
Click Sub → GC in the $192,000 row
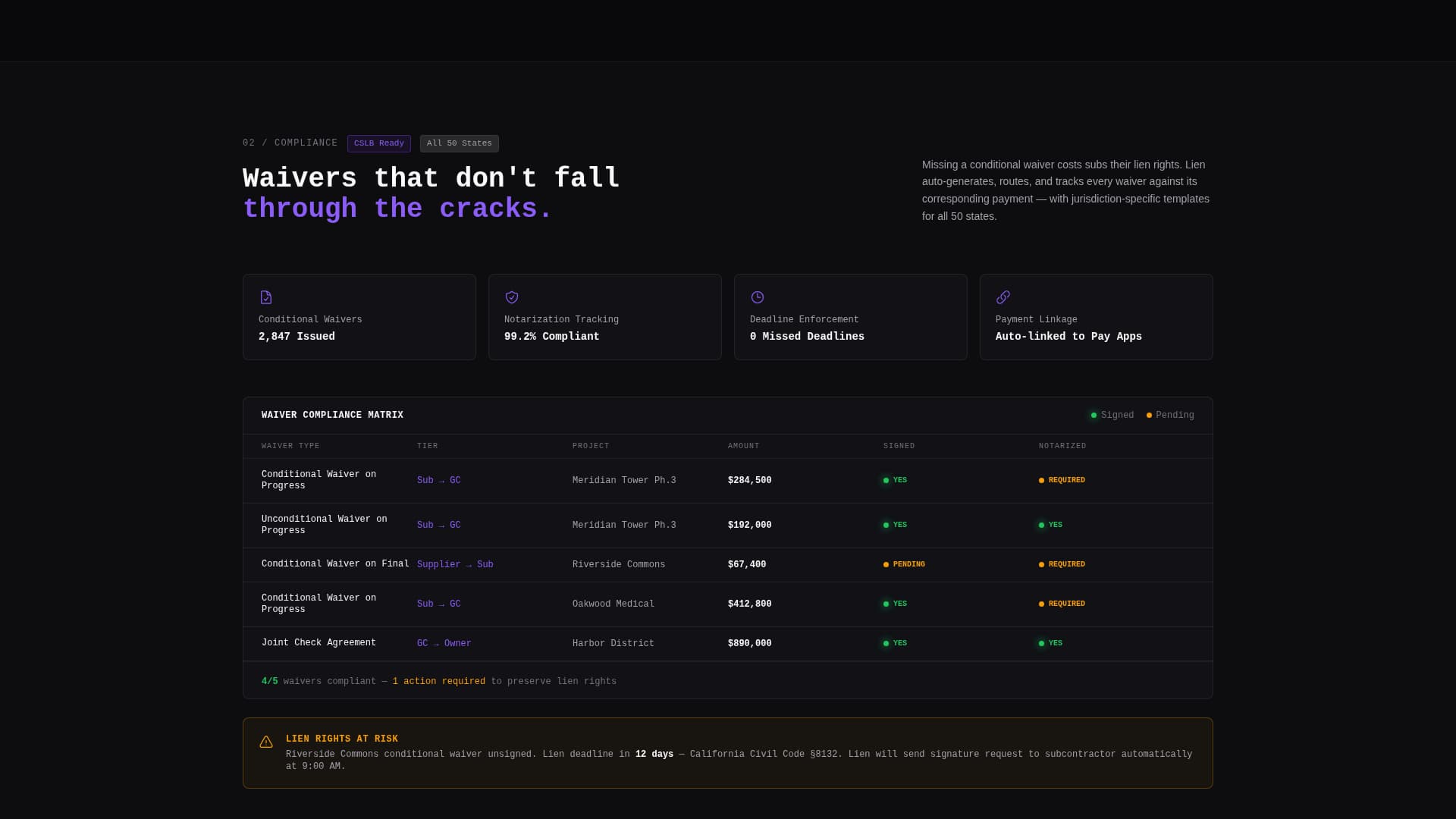(x=439, y=526)
